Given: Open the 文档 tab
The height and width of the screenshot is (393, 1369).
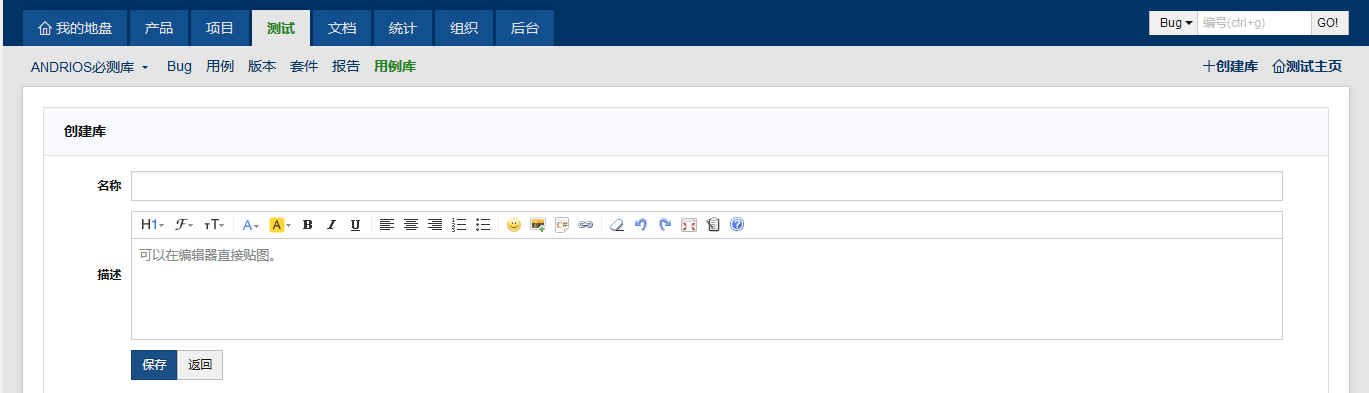Looking at the screenshot, I should coord(342,28).
